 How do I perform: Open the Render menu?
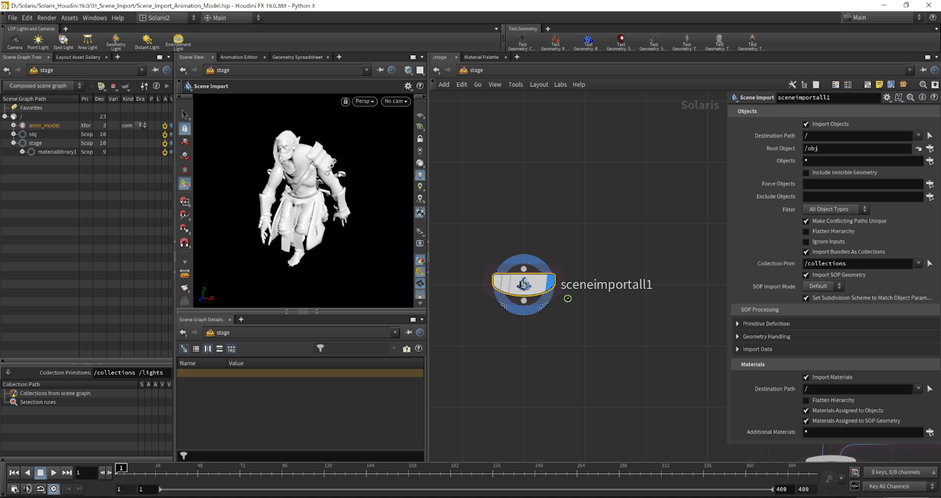pyautogui.click(x=46, y=18)
